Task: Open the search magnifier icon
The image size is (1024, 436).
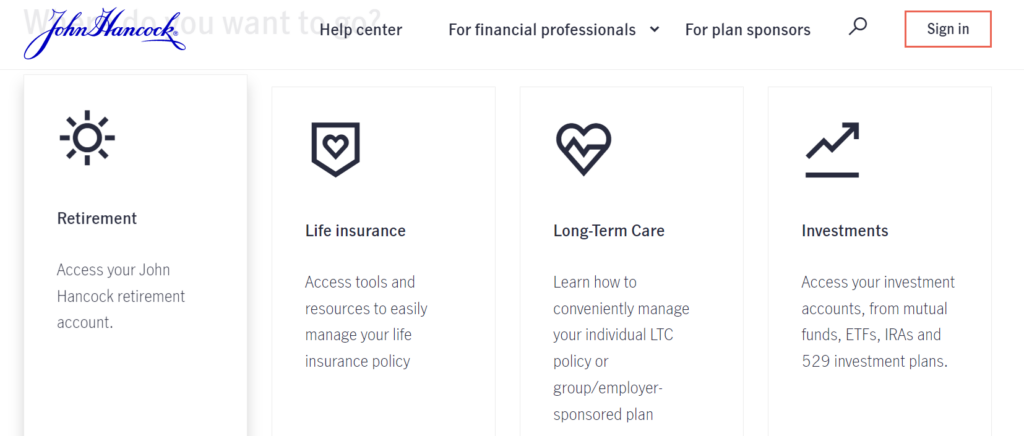Action: pyautogui.click(x=857, y=27)
